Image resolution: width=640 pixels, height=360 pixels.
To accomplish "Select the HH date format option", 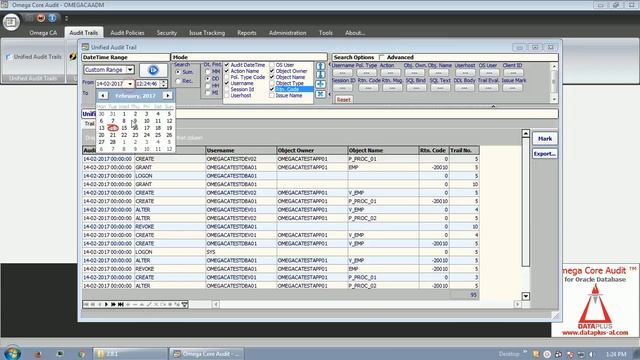I will tap(208, 86).
